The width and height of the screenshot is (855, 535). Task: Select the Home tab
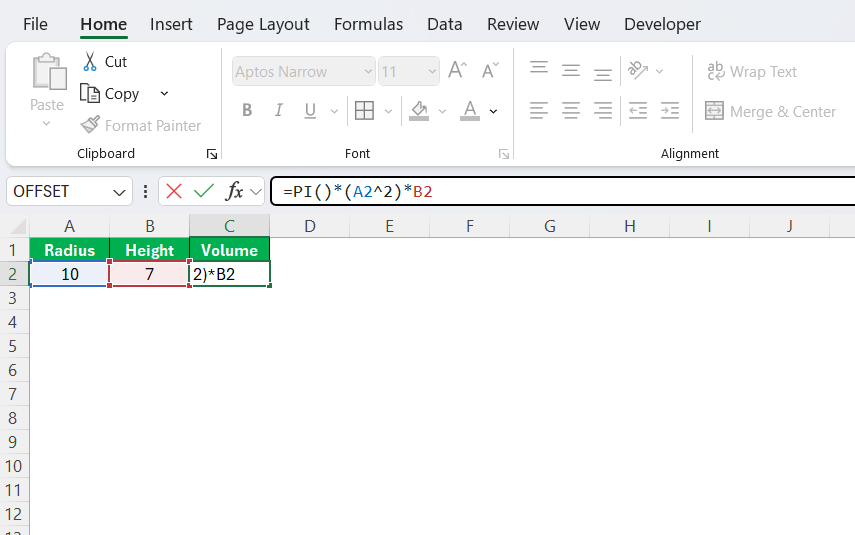(104, 24)
